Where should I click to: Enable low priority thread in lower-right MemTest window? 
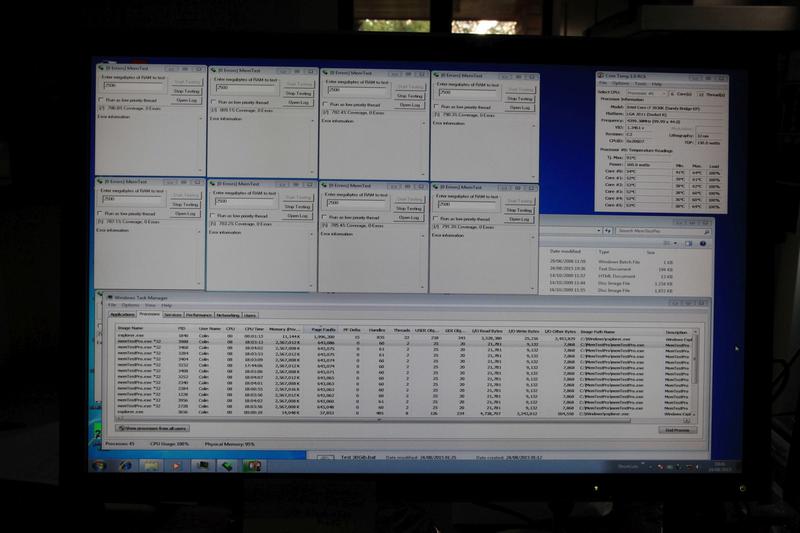click(436, 218)
